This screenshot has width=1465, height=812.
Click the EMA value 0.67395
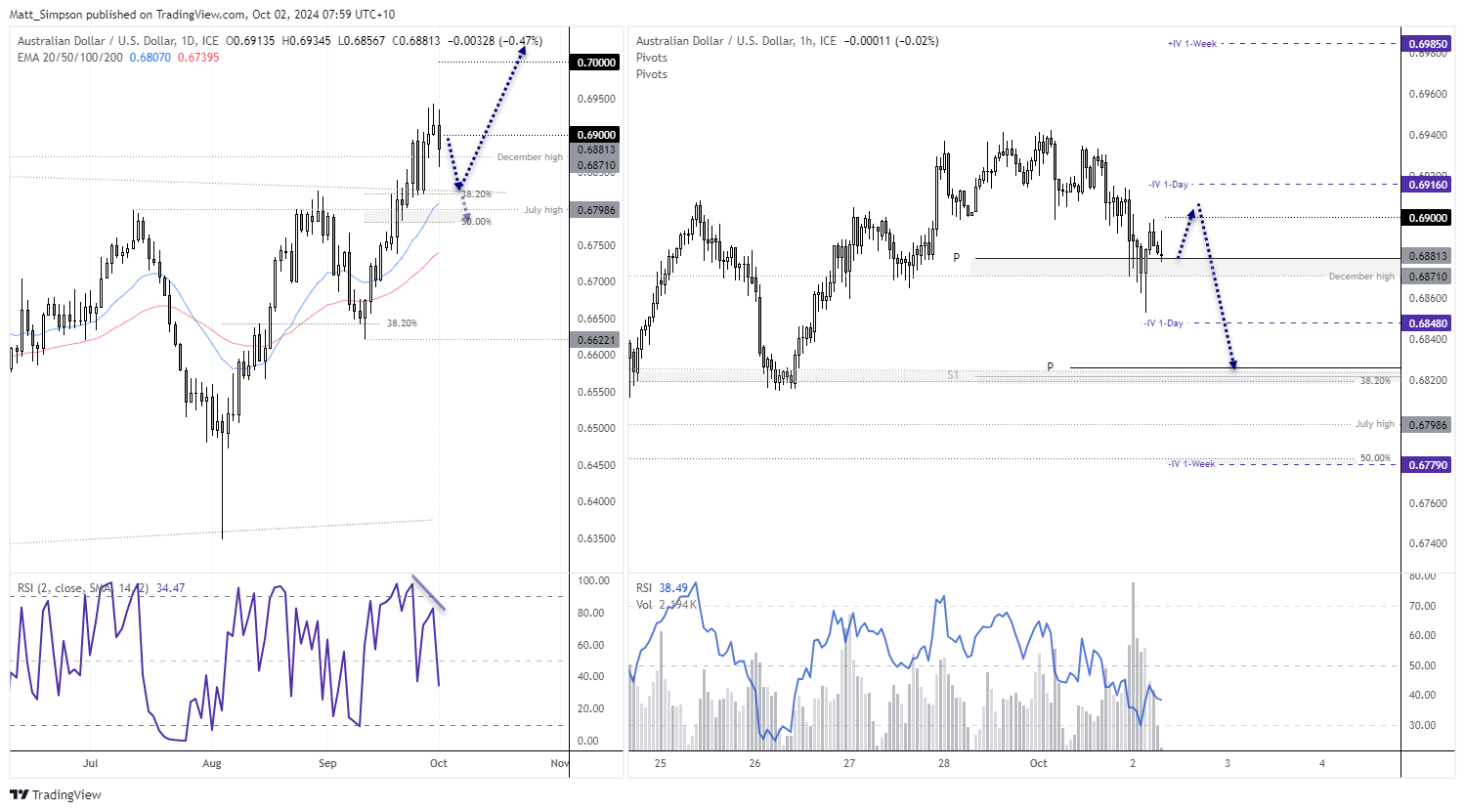click(x=198, y=58)
